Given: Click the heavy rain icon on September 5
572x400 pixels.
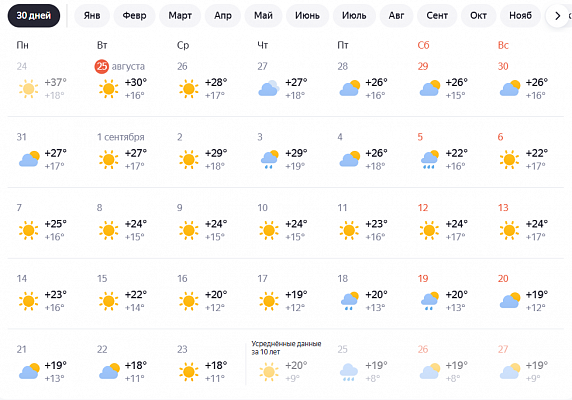Looking at the screenshot, I should coord(429,159).
